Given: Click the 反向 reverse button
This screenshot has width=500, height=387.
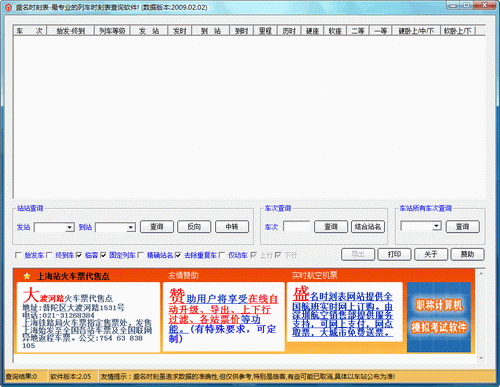Looking at the screenshot, I should click(194, 227).
